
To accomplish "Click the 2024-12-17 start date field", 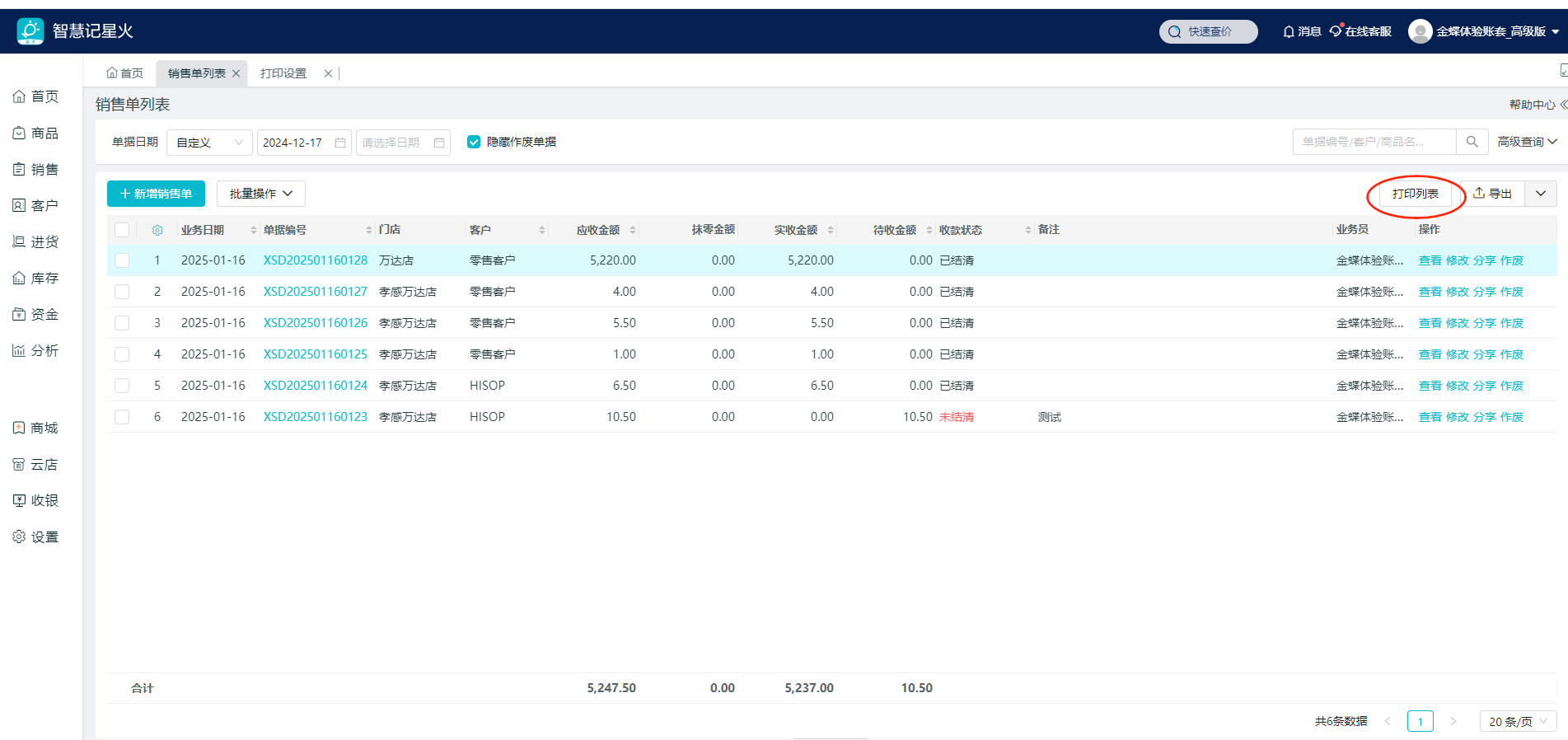I will [x=304, y=143].
